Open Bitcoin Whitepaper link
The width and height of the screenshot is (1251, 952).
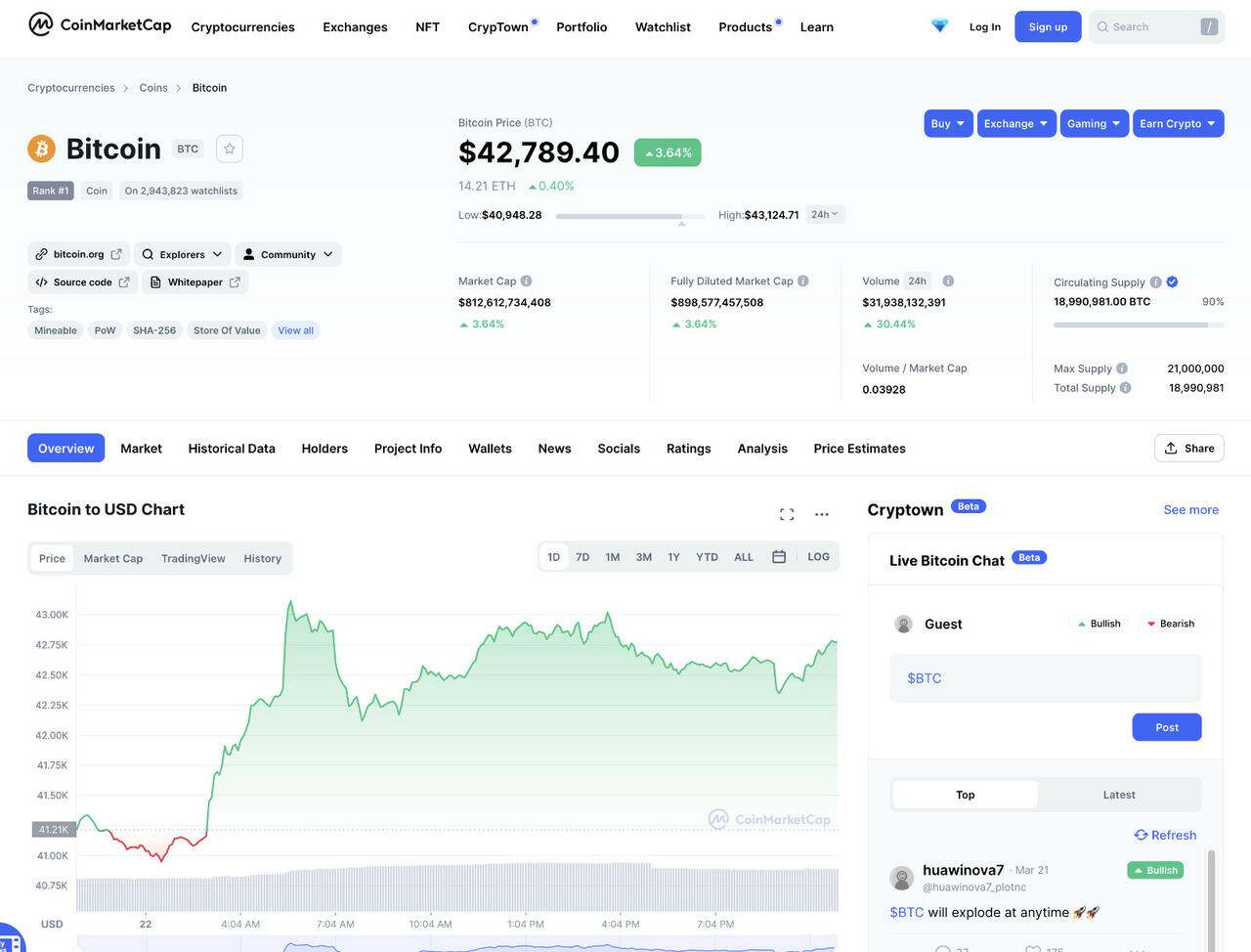click(195, 282)
